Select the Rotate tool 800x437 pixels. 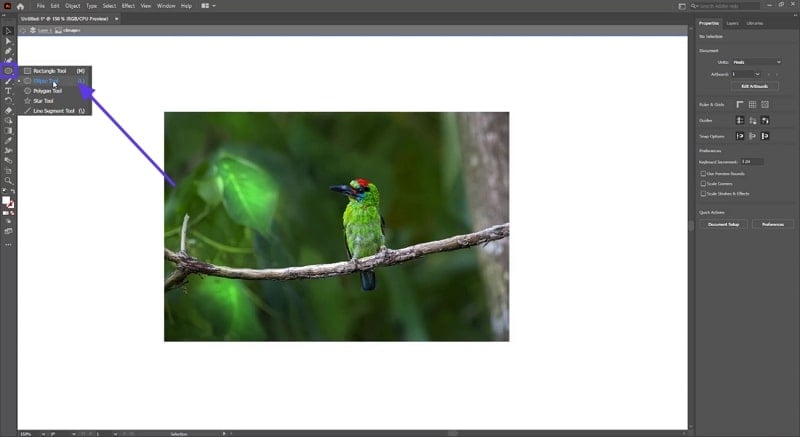[8, 100]
